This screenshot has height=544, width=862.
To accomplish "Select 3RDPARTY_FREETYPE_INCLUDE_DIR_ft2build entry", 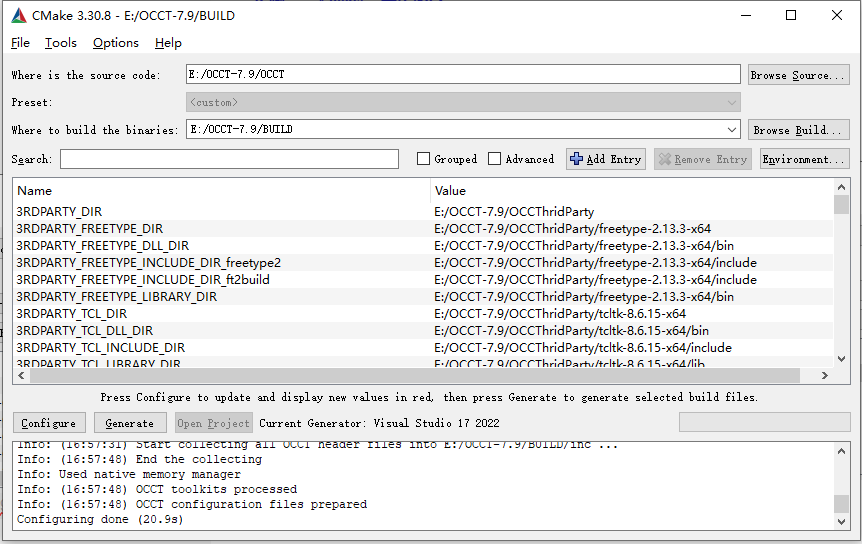I will tap(143, 280).
